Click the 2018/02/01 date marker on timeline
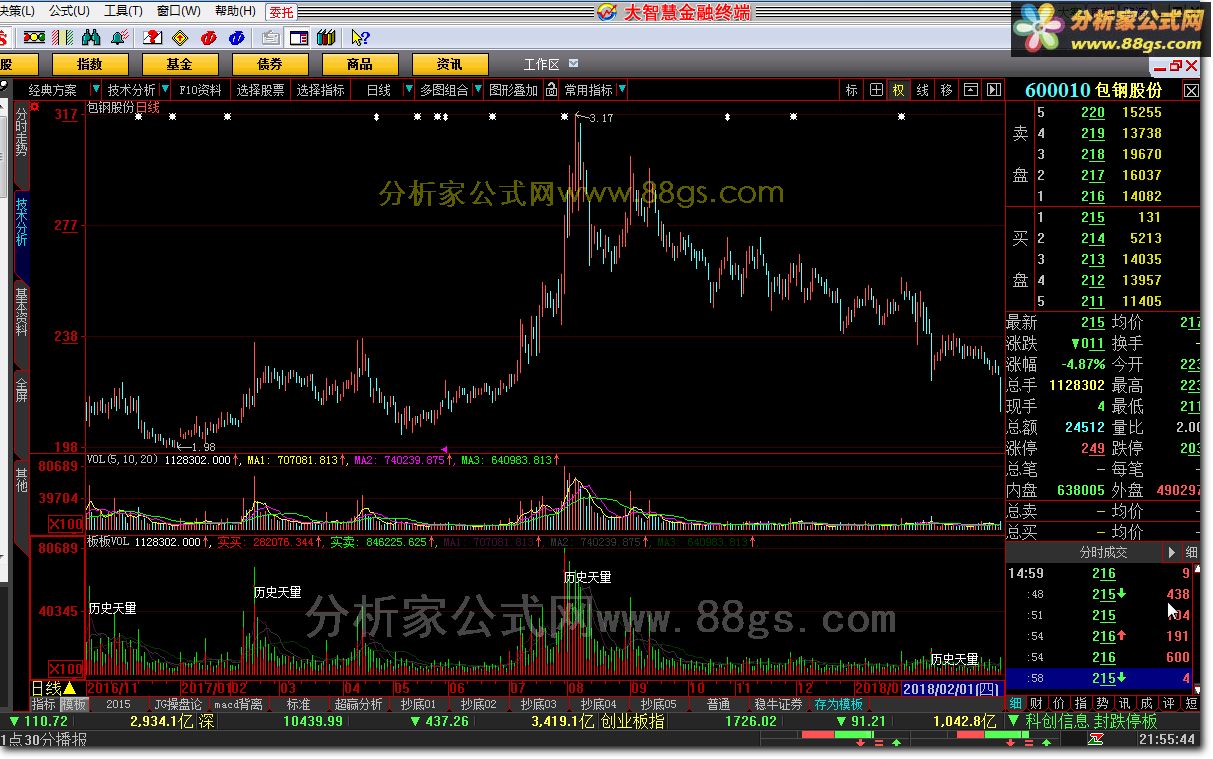 951,688
